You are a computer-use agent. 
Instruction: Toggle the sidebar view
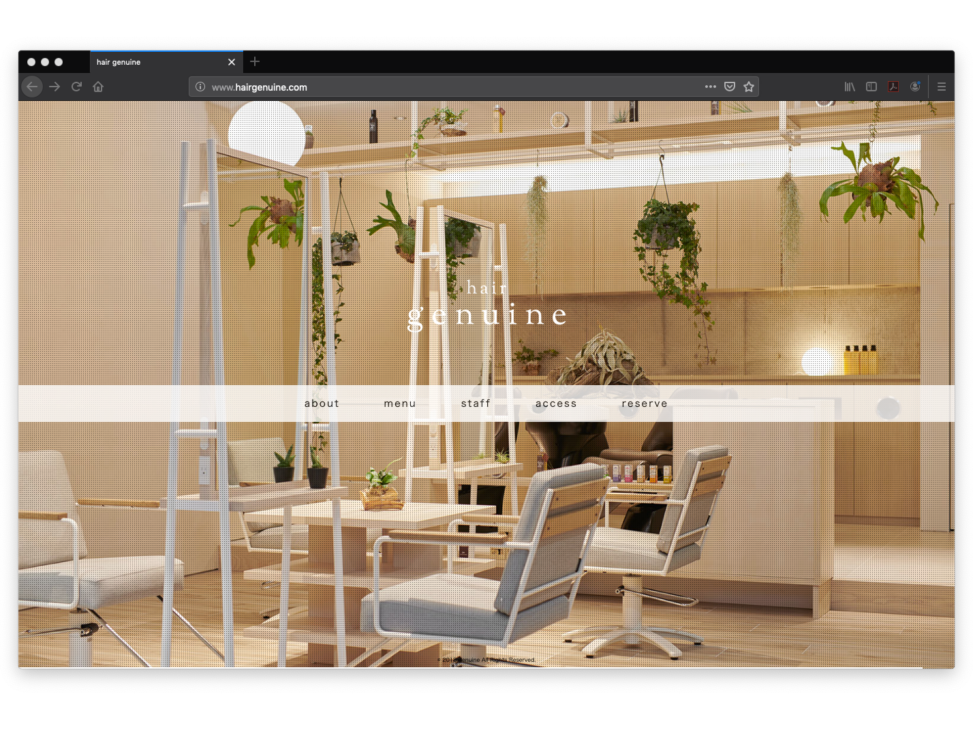click(871, 87)
